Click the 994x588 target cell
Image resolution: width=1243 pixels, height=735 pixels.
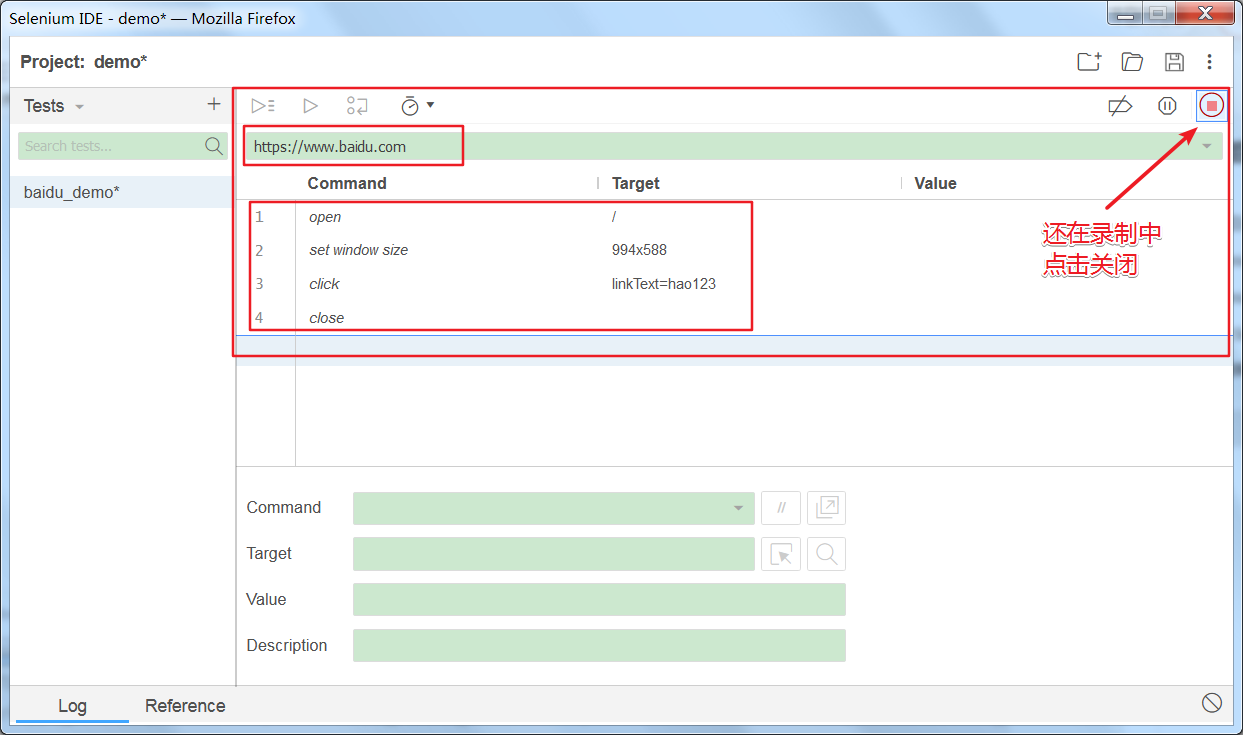click(x=639, y=250)
